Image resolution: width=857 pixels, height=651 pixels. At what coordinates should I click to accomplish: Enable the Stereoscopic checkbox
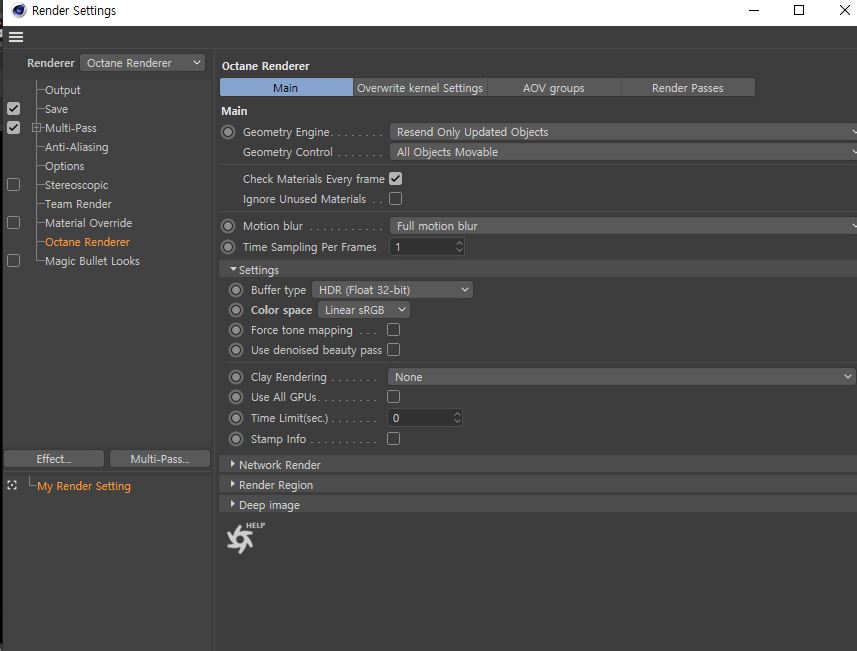[14, 185]
